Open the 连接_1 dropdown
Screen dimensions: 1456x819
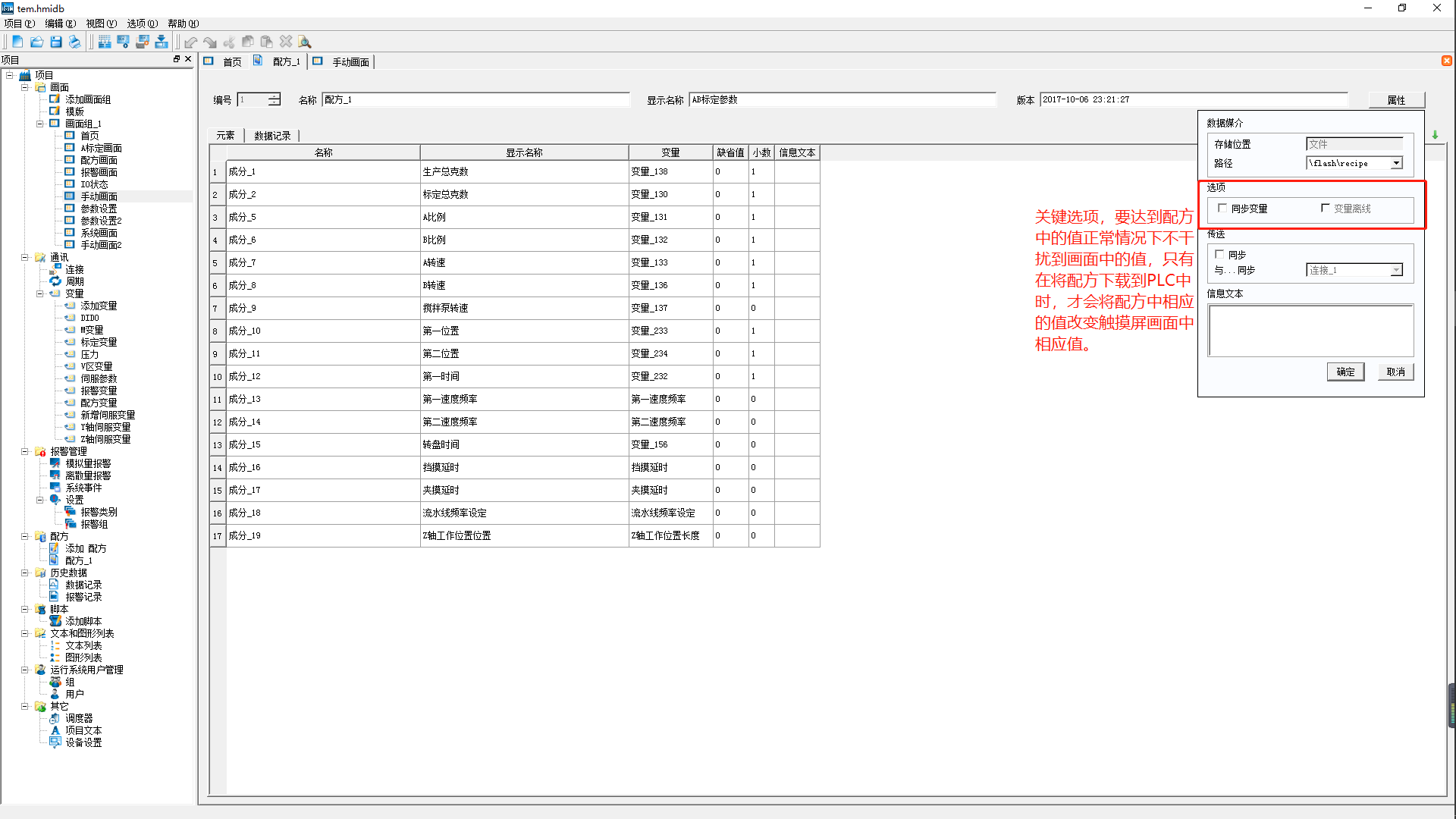tap(1396, 270)
